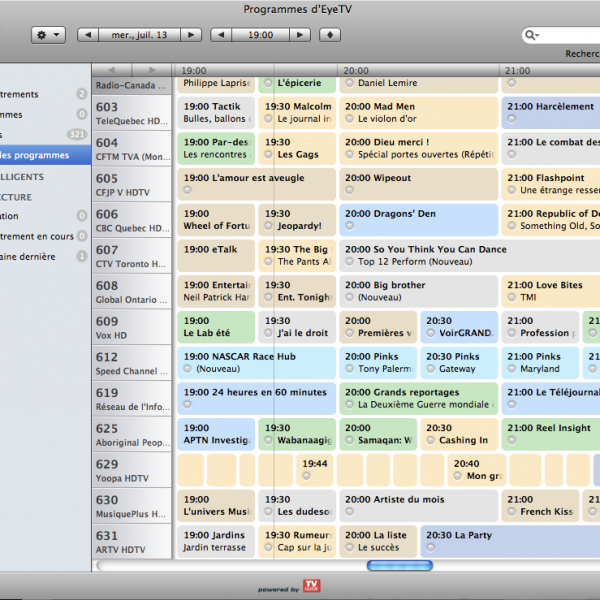Select 'trement en cours' sidebar item

38,236
